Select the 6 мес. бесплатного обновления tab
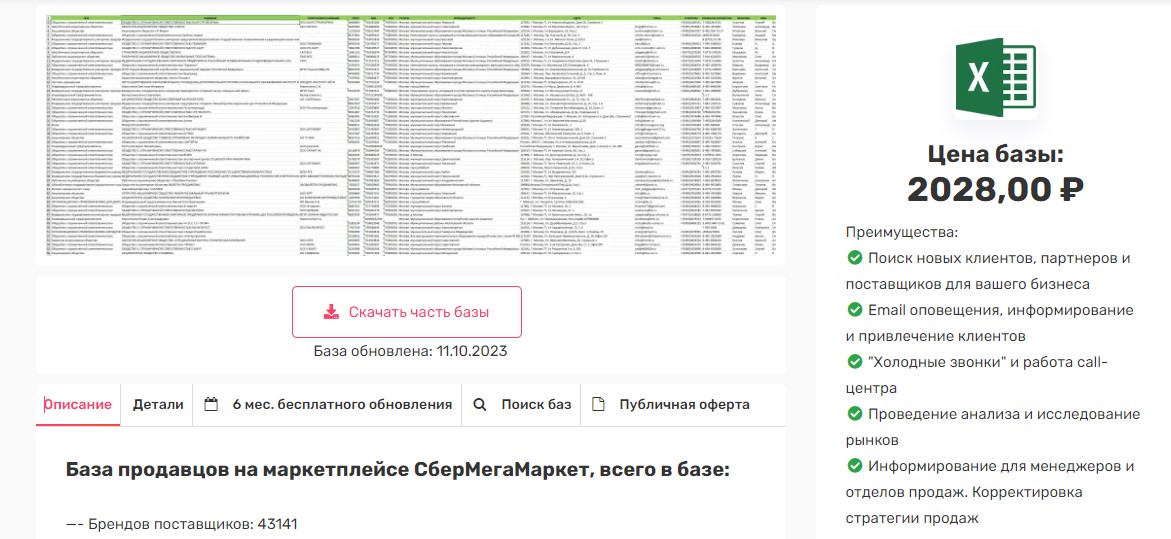The width and height of the screenshot is (1171, 539). [x=342, y=405]
